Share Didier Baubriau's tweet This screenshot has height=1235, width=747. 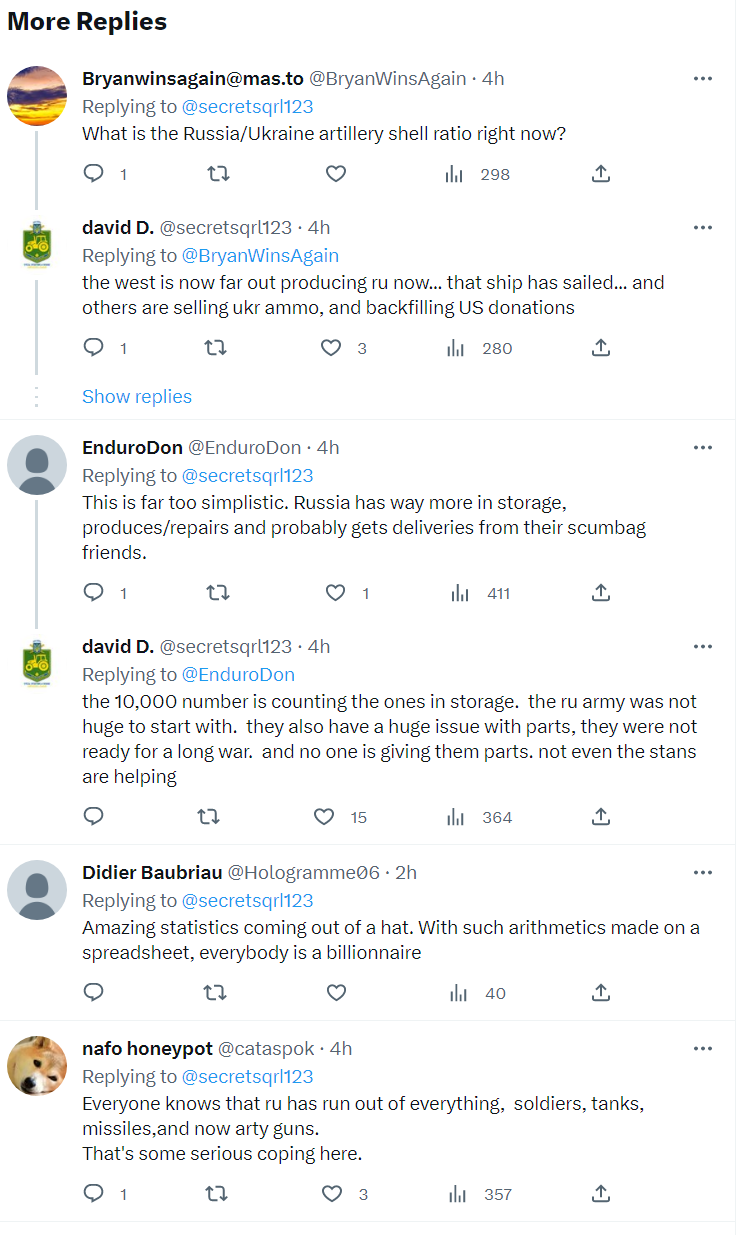[x=600, y=993]
